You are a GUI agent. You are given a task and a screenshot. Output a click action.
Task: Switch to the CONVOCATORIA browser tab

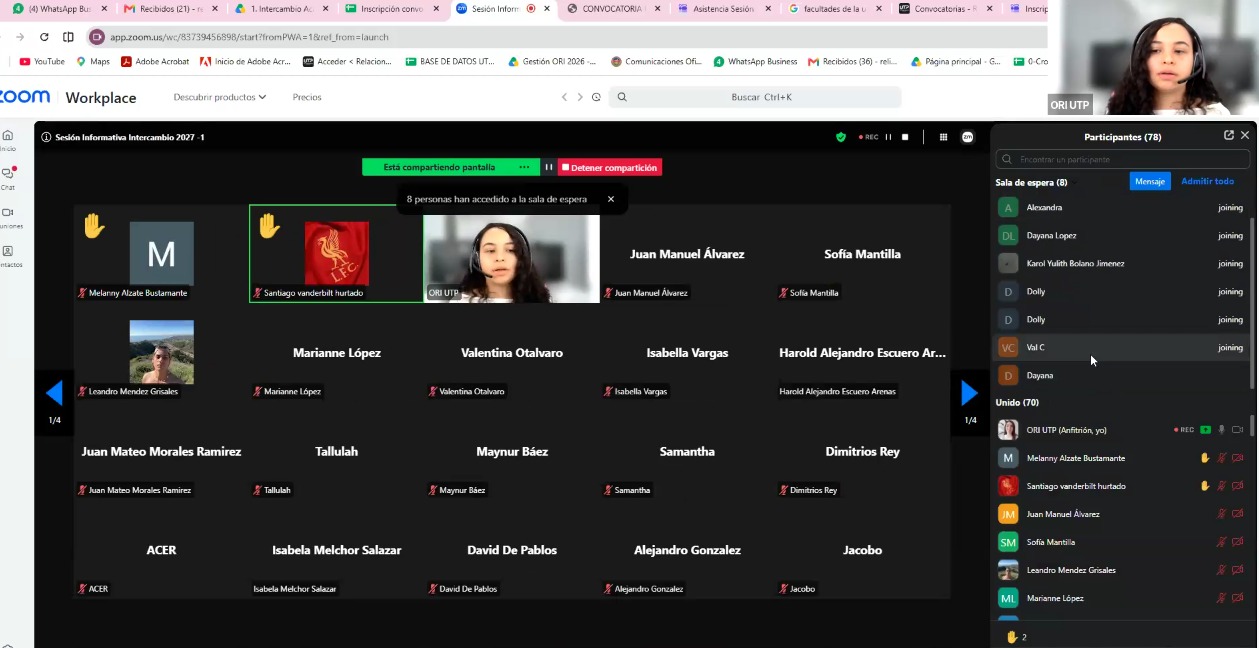coord(613,9)
